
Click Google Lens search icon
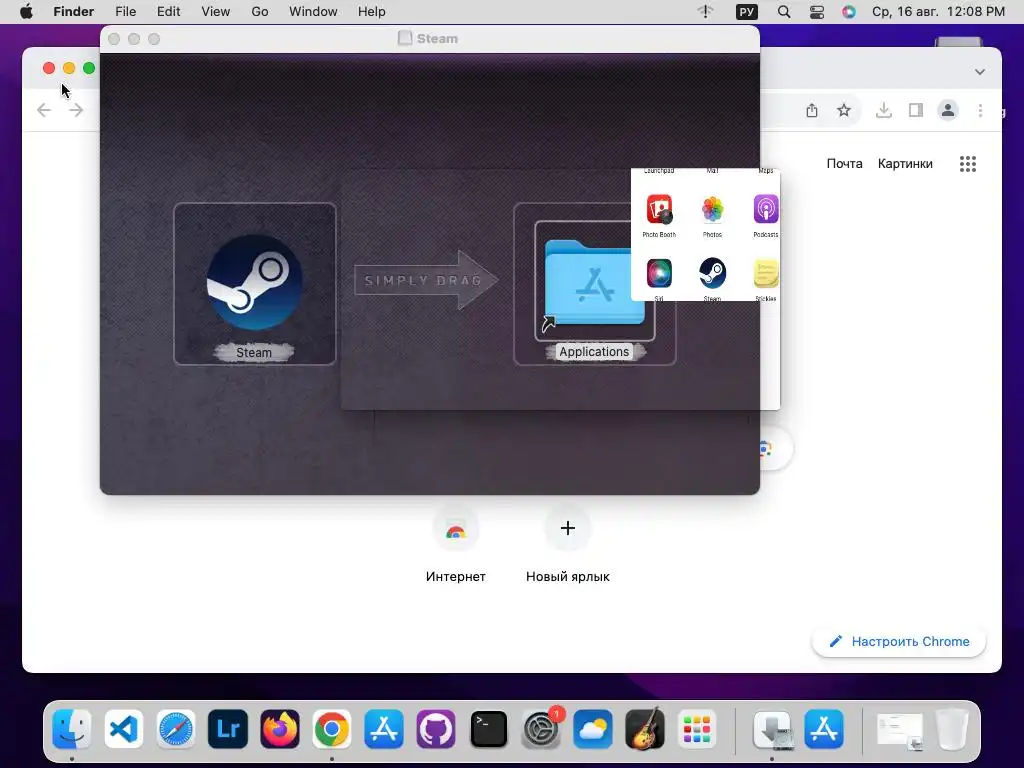(766, 449)
